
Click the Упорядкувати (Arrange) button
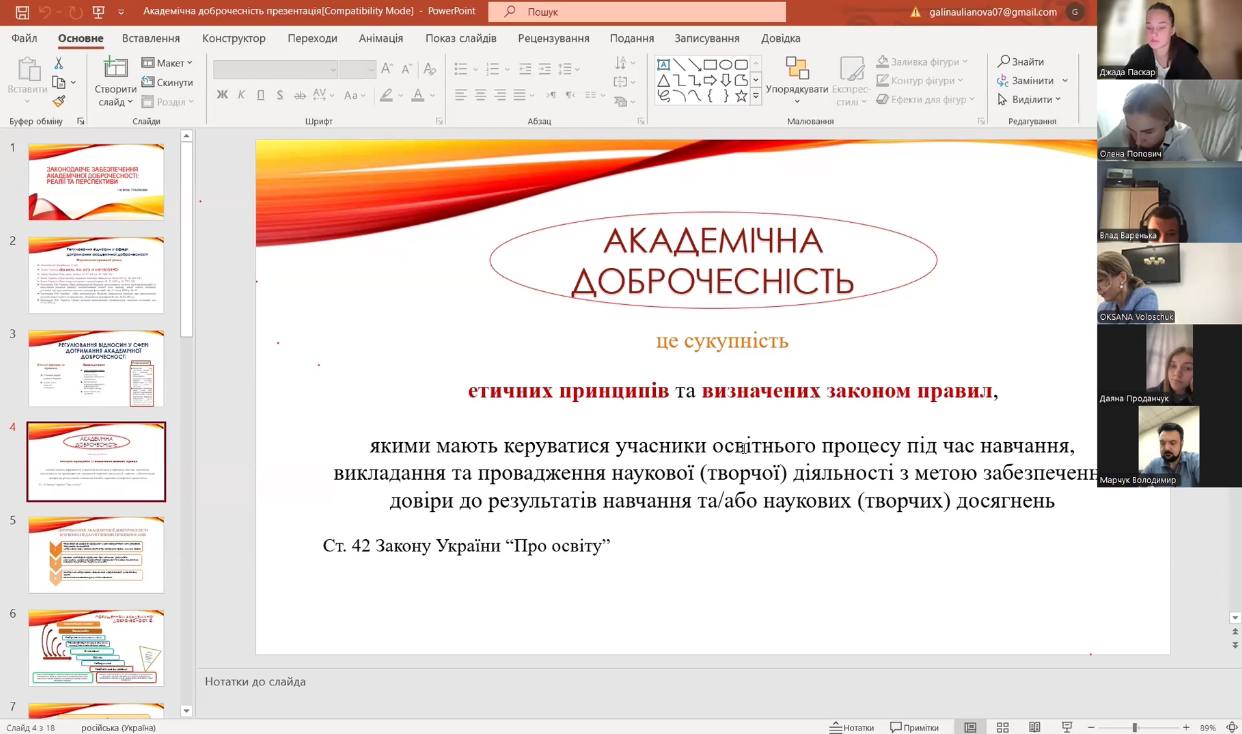(797, 78)
